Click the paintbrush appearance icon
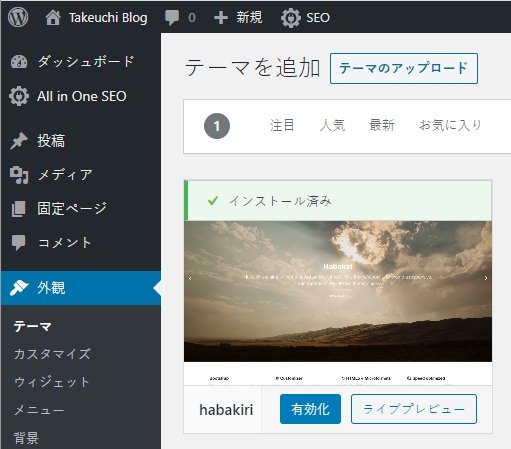 pos(19,287)
